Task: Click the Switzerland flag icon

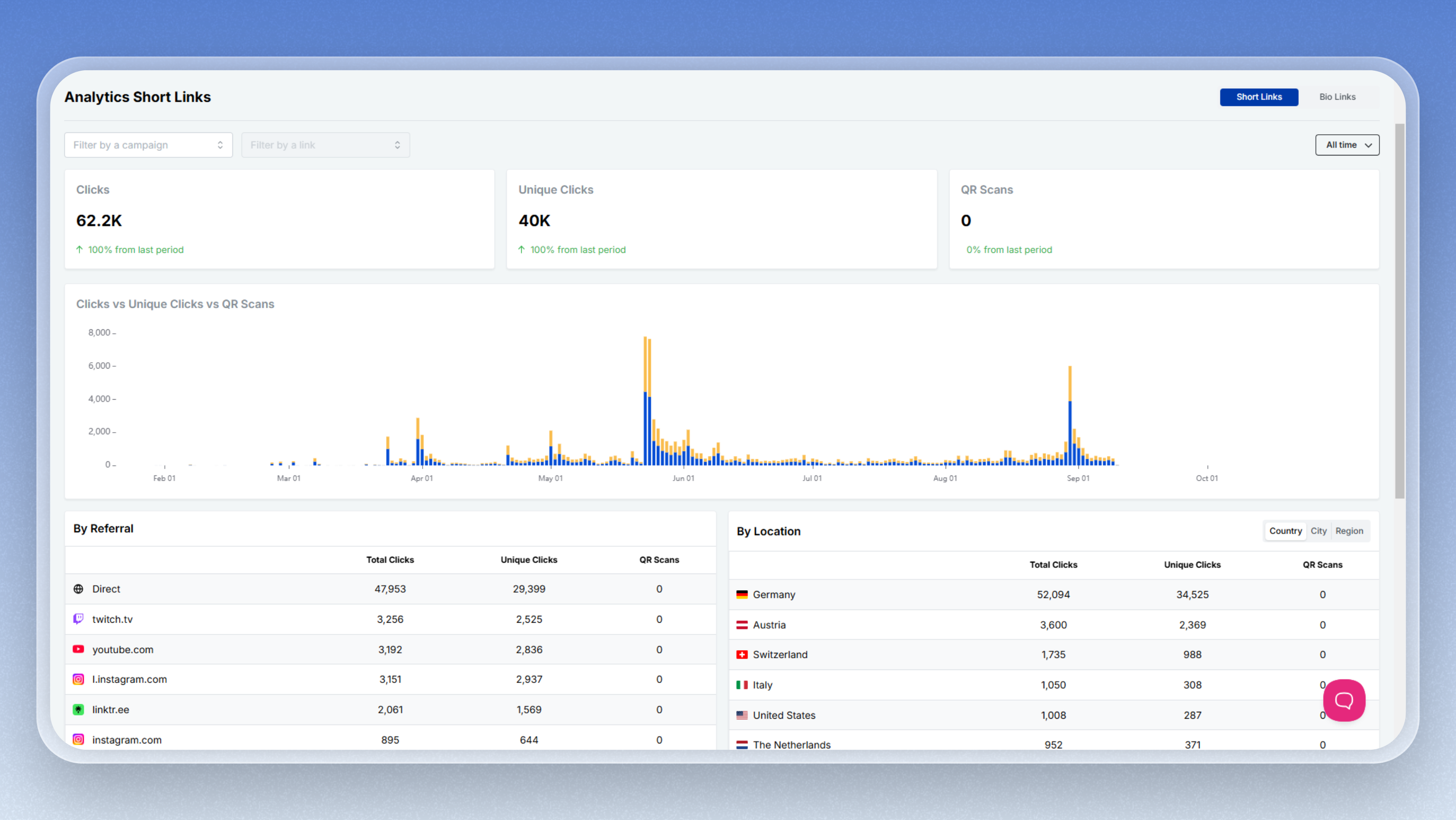Action: [742, 654]
